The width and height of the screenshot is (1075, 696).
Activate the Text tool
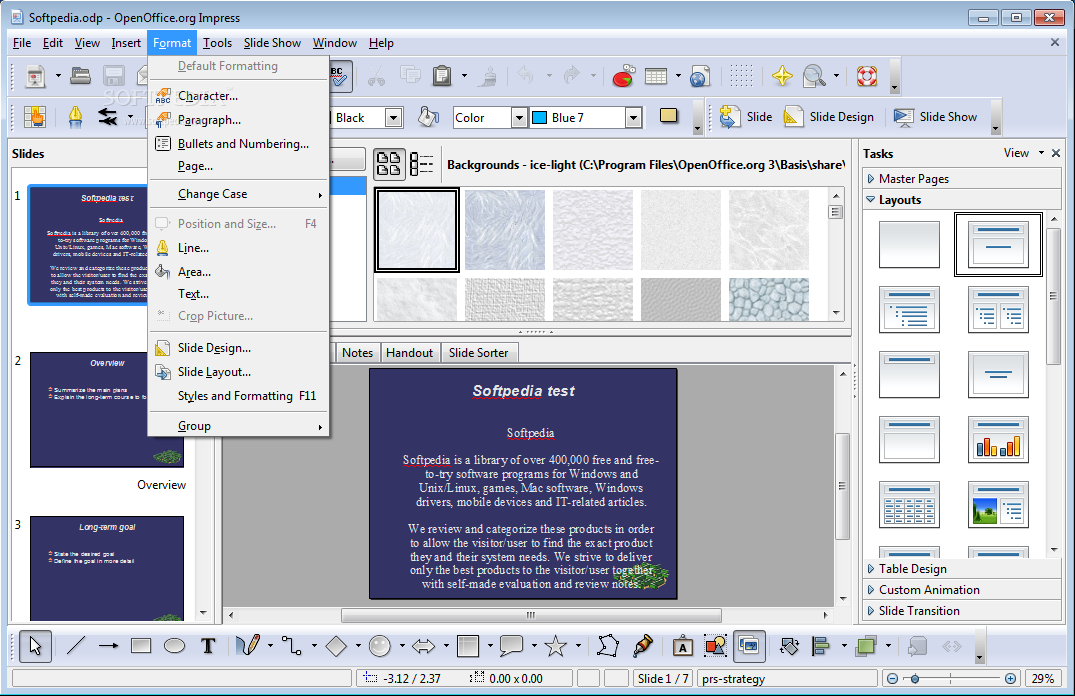[208, 646]
